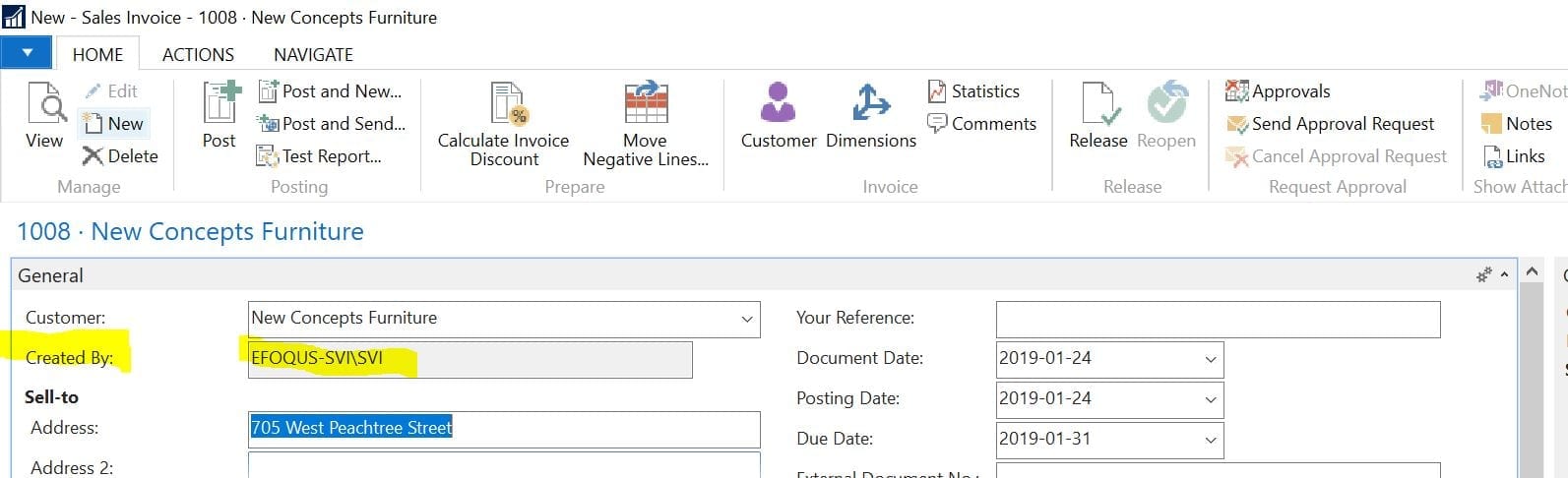Image resolution: width=1568 pixels, height=478 pixels.
Task: Release the document
Action: 1098,115
